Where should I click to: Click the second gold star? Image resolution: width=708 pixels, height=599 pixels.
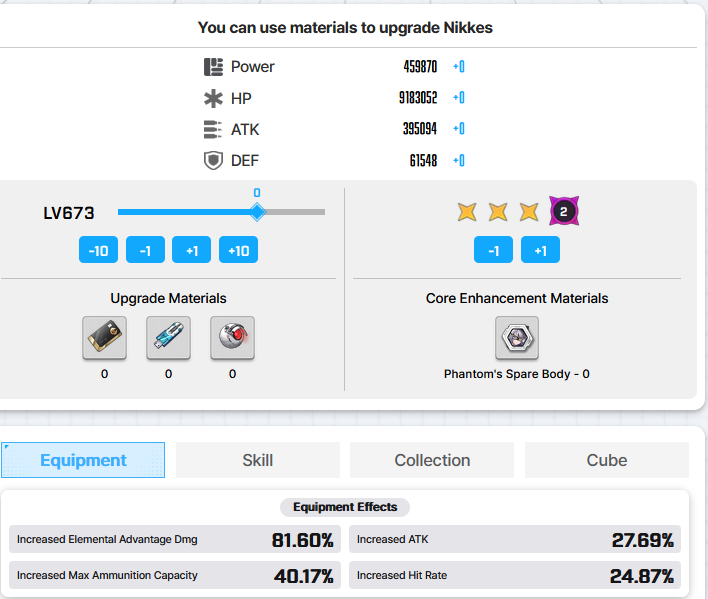click(498, 212)
